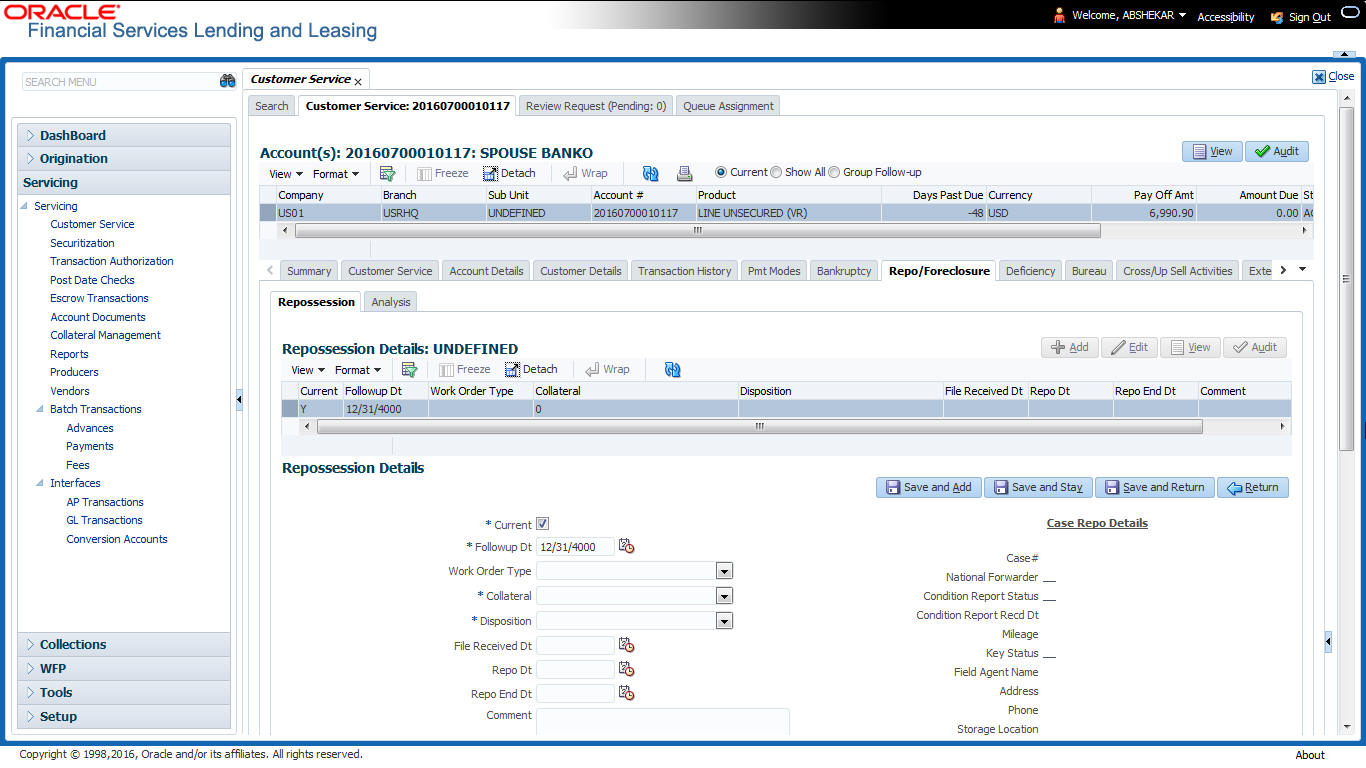Click the Return button

[x=1253, y=487]
